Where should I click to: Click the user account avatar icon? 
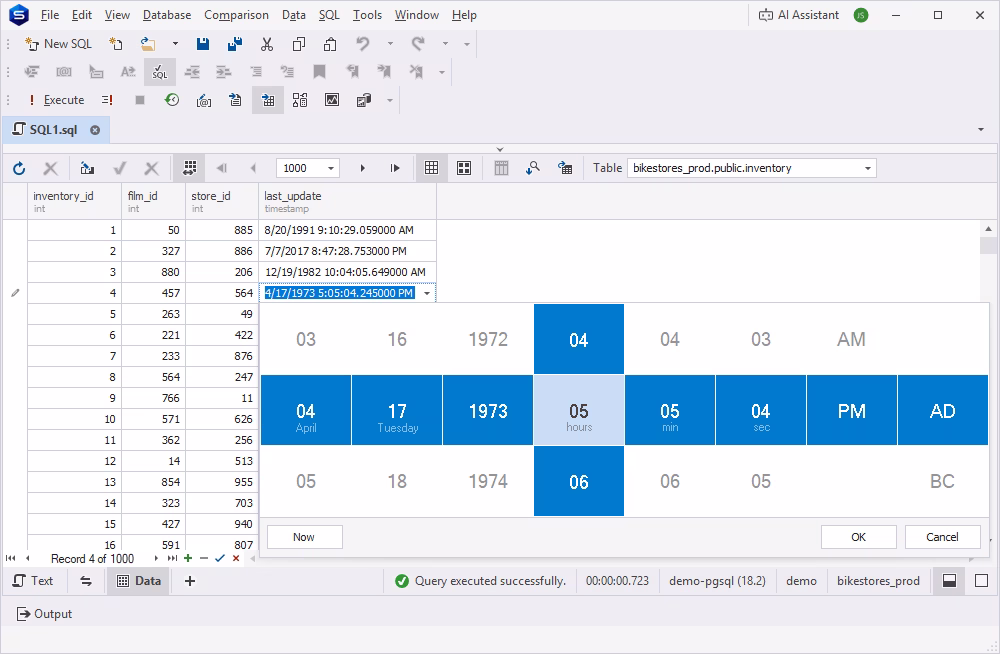coord(861,15)
